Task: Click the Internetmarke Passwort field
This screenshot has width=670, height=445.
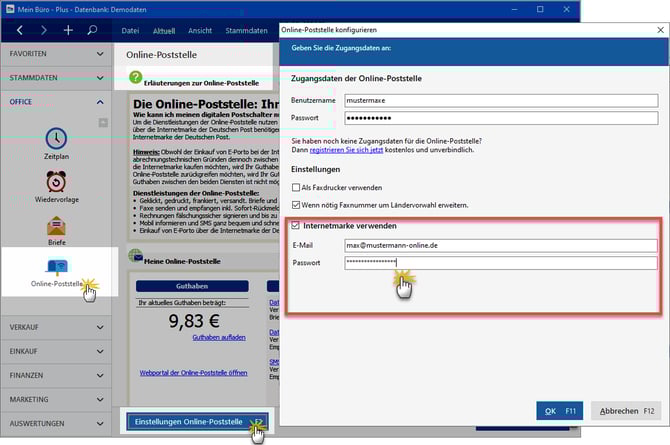Action: [x=501, y=263]
